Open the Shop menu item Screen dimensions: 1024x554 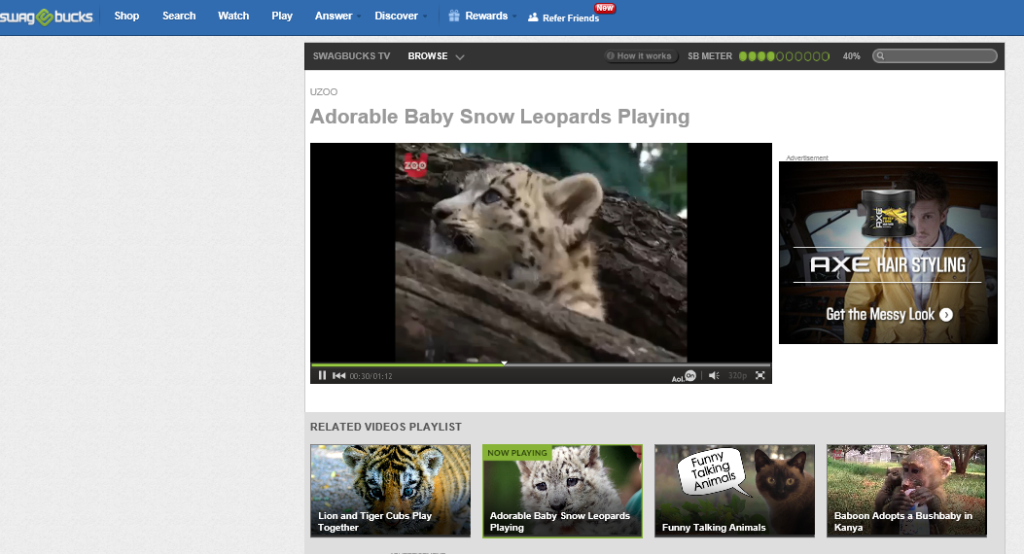click(127, 16)
